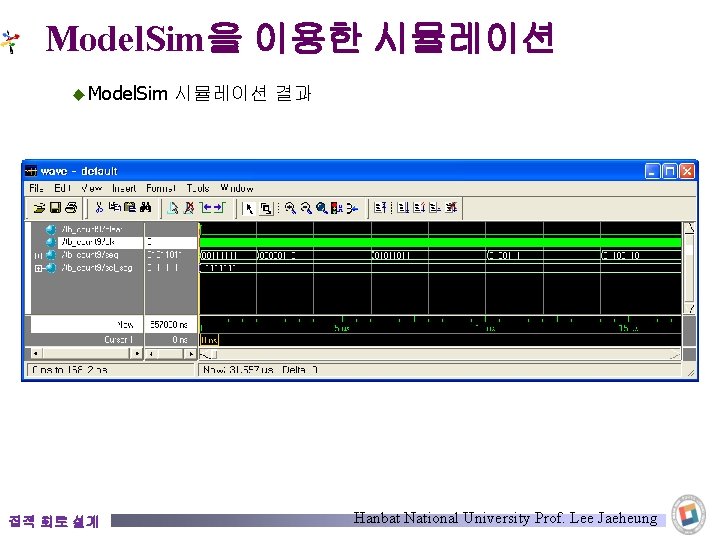Image resolution: width=720 pixels, height=540 pixels.
Task: Open the Insert menu
Action: point(124,188)
